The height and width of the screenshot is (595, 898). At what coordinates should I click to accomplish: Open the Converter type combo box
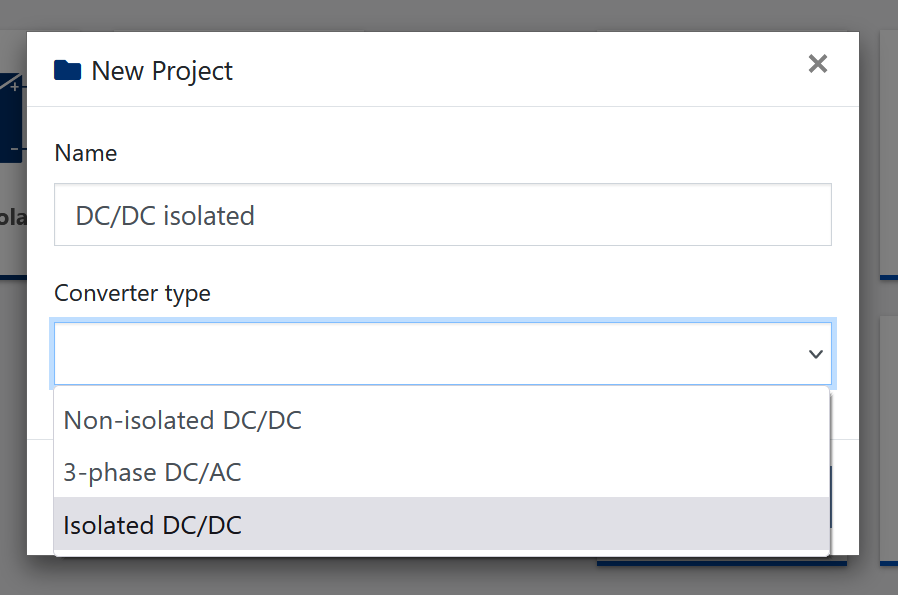point(442,354)
